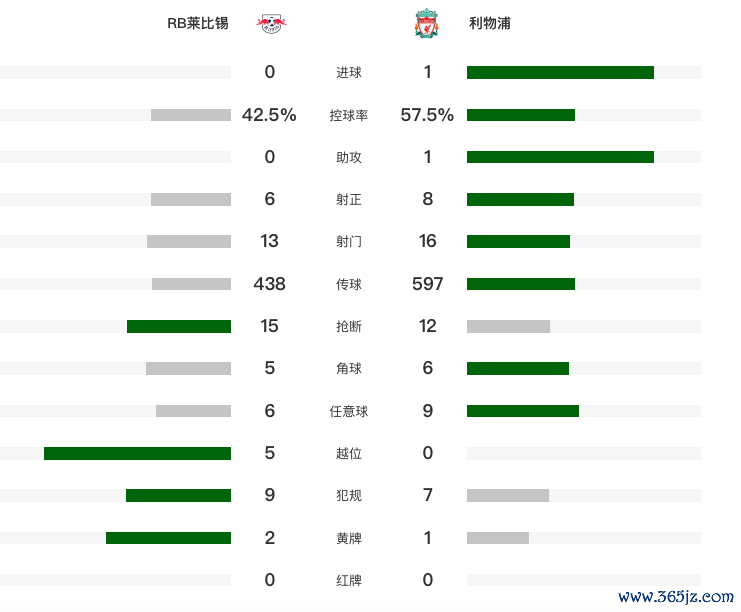Viewport: 741px width, 612px height.
Task: Visit the www.365jz.com watermark link
Action: 676,596
